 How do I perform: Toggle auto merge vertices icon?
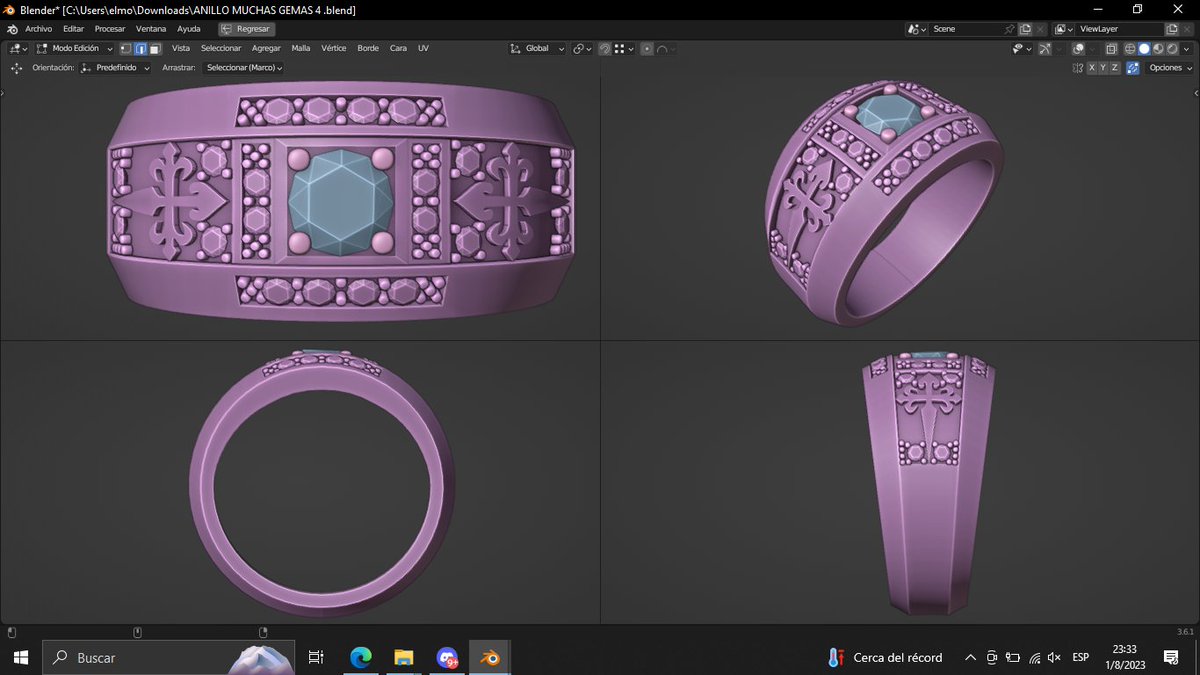[1133, 68]
